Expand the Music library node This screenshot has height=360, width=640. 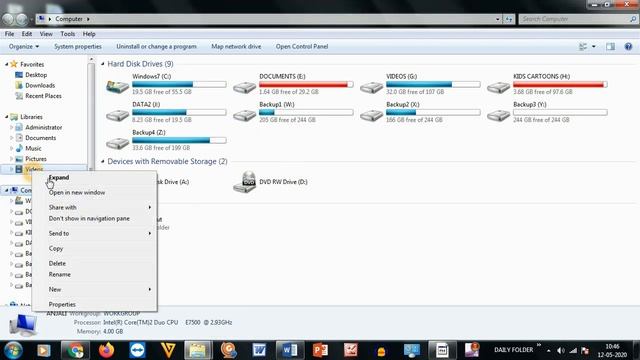pos(11,148)
